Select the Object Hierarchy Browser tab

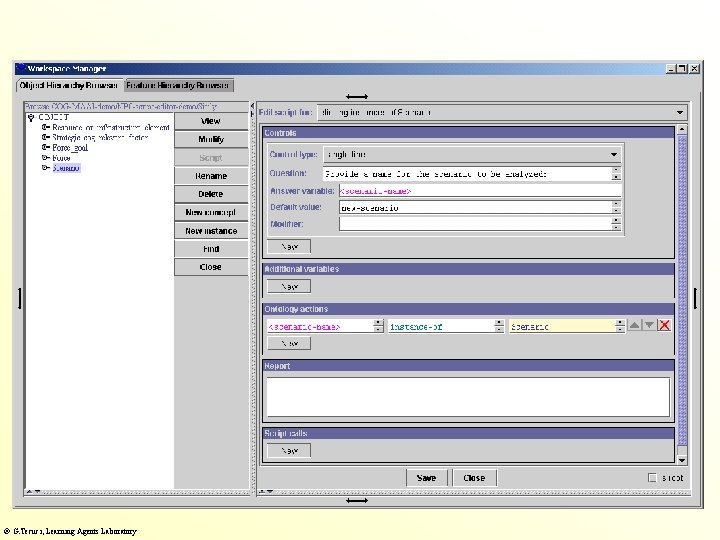(x=70, y=86)
